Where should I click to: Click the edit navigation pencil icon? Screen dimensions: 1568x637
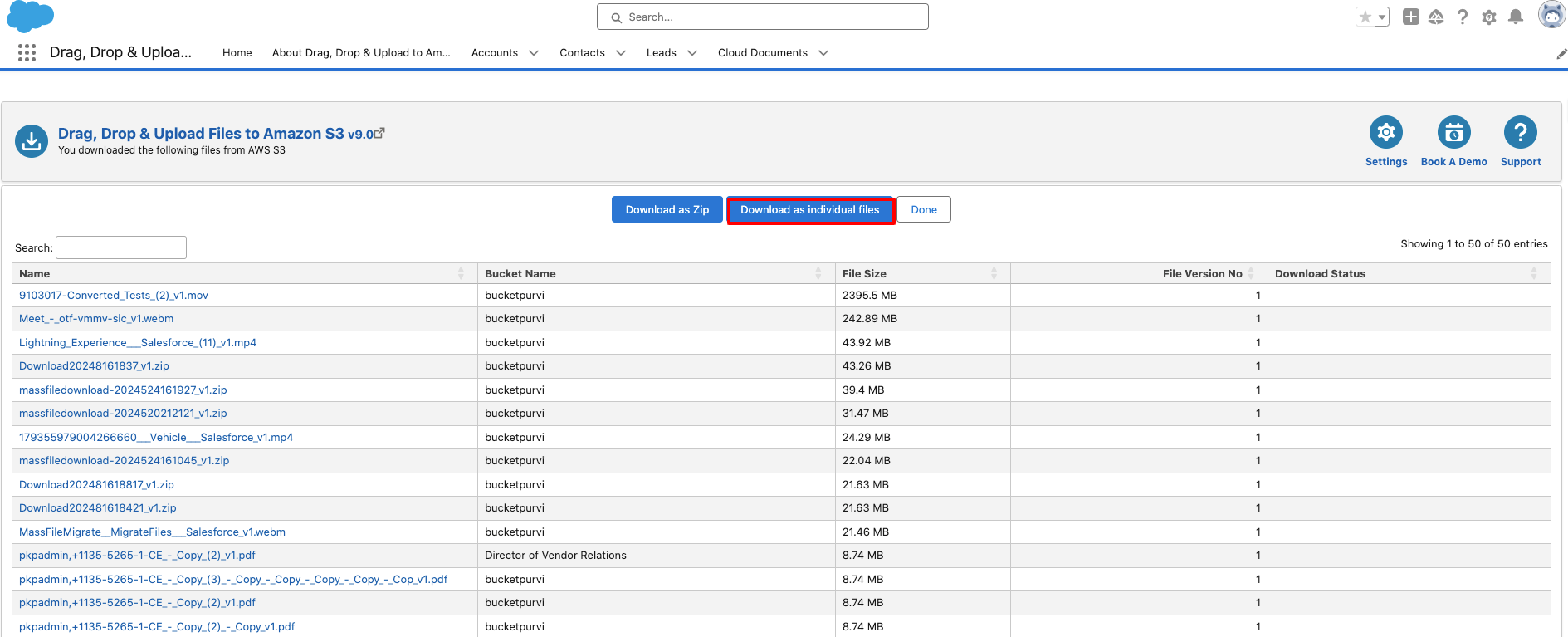click(1561, 54)
